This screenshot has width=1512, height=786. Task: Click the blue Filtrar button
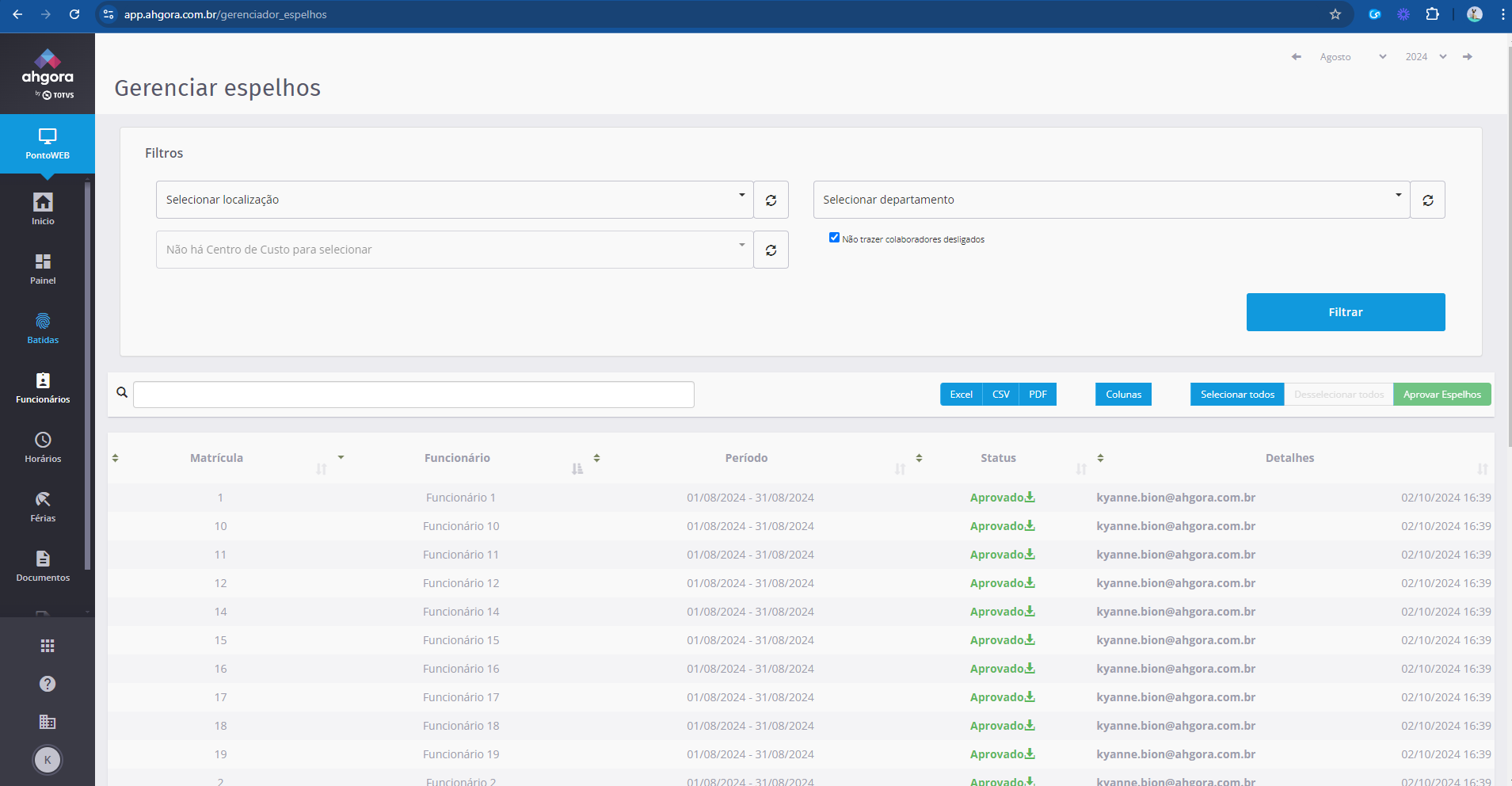click(x=1346, y=312)
